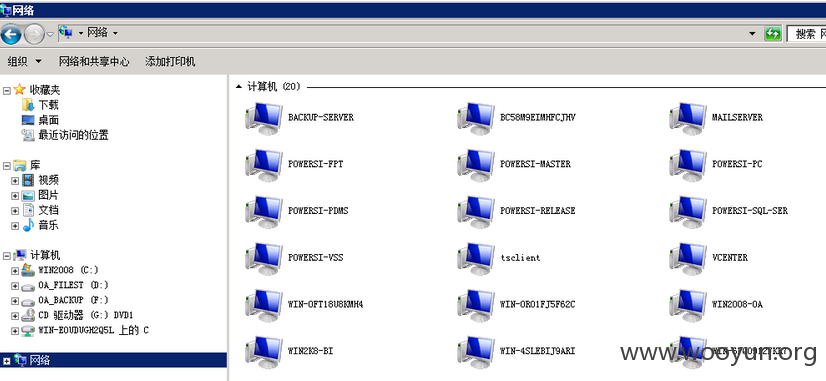The height and width of the screenshot is (381, 826).
Task: Select 网络 node in navigation tree
Action: pyautogui.click(x=113, y=360)
